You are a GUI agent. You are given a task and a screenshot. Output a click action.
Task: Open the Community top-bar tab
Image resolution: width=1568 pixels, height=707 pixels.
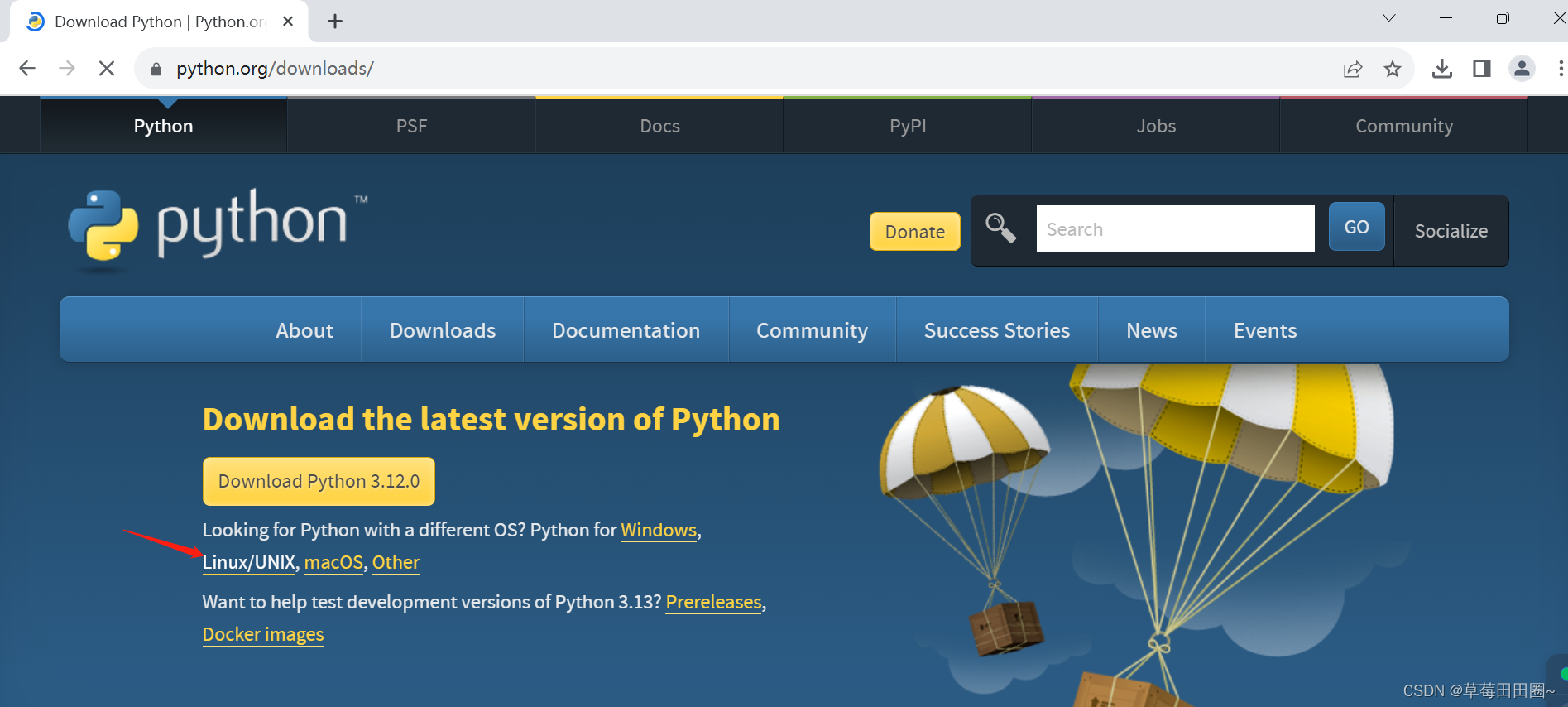1404,126
